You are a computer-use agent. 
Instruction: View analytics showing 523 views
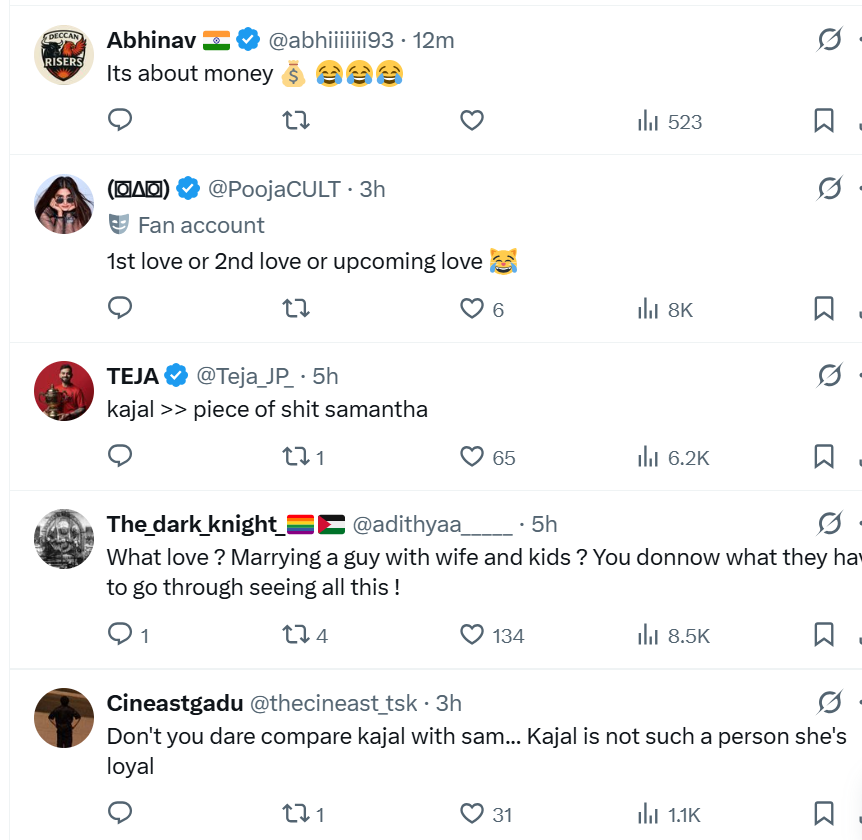670,122
